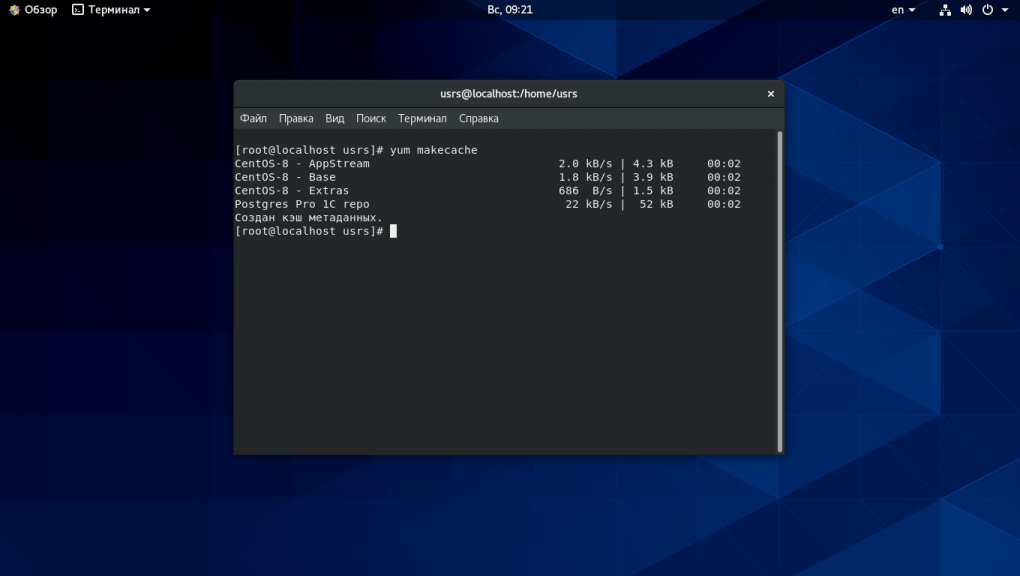This screenshot has height=576, width=1020.
Task: Click the terminal's vertical scrollbar
Action: click(x=779, y=290)
